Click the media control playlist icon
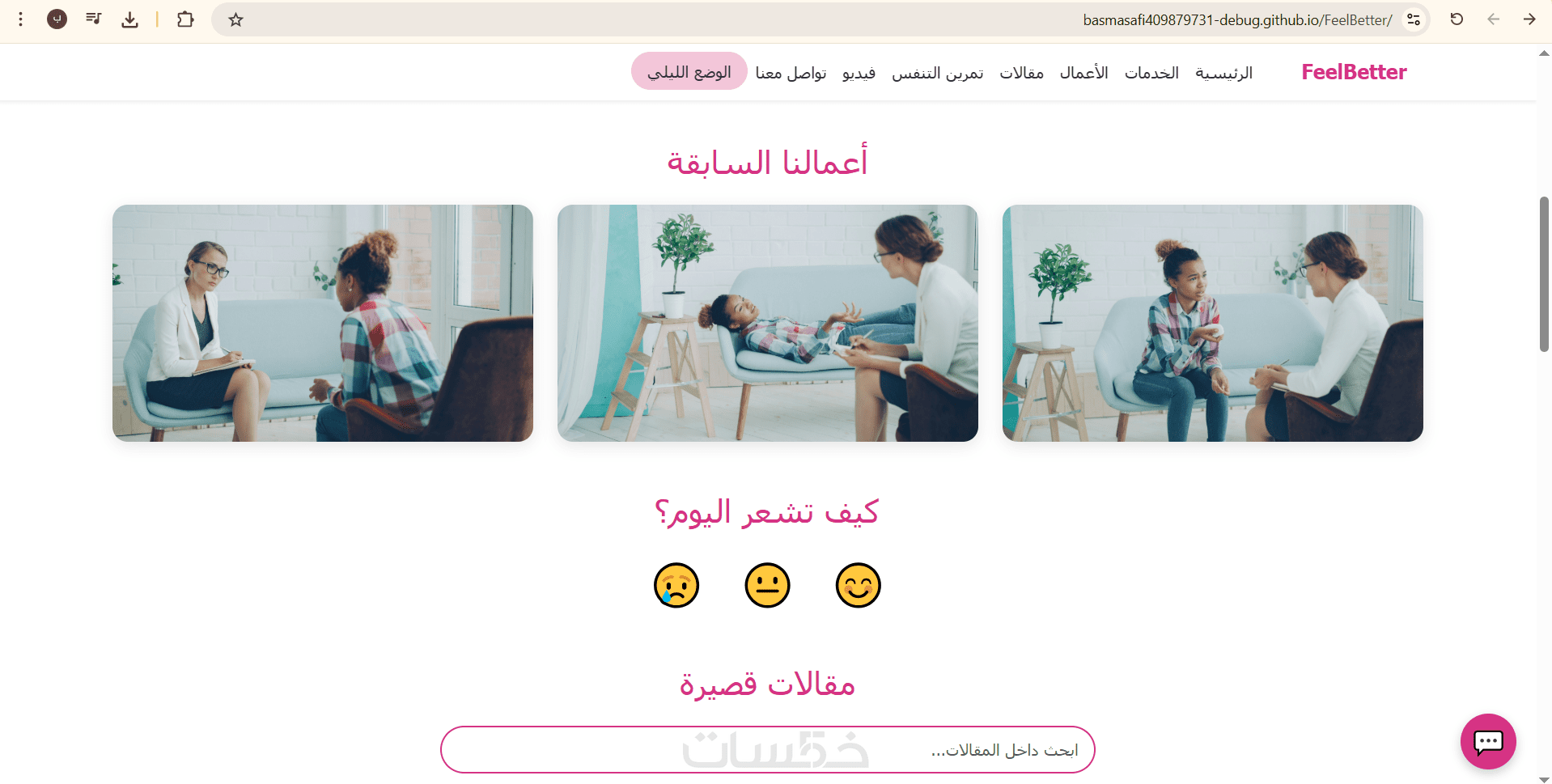 (x=94, y=19)
